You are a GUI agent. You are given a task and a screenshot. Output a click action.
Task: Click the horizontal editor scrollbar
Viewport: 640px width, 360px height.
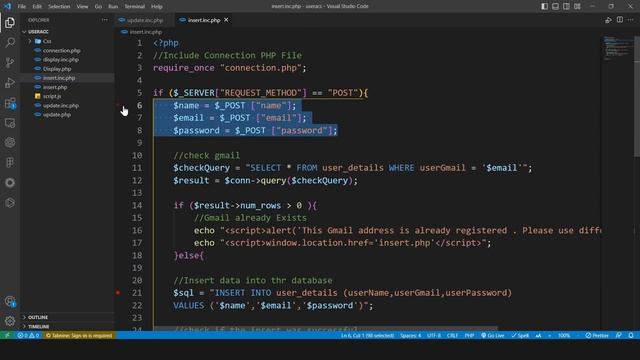pyautogui.click(x=326, y=328)
